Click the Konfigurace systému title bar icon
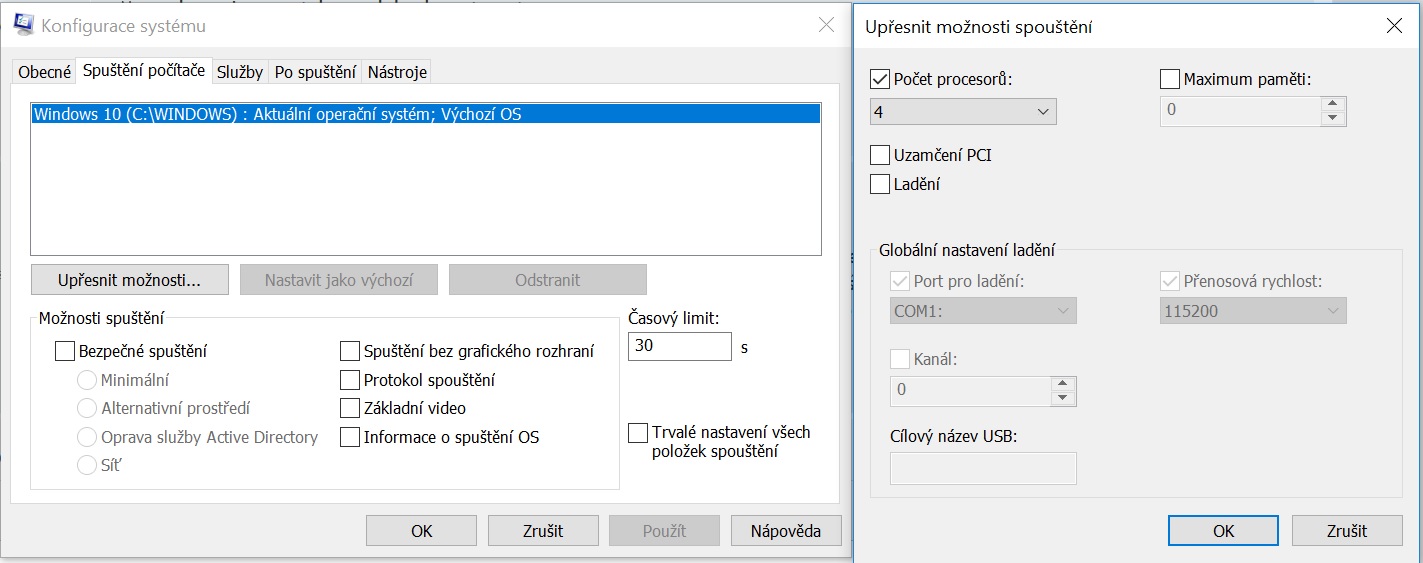This screenshot has width=1423, height=563. point(23,26)
